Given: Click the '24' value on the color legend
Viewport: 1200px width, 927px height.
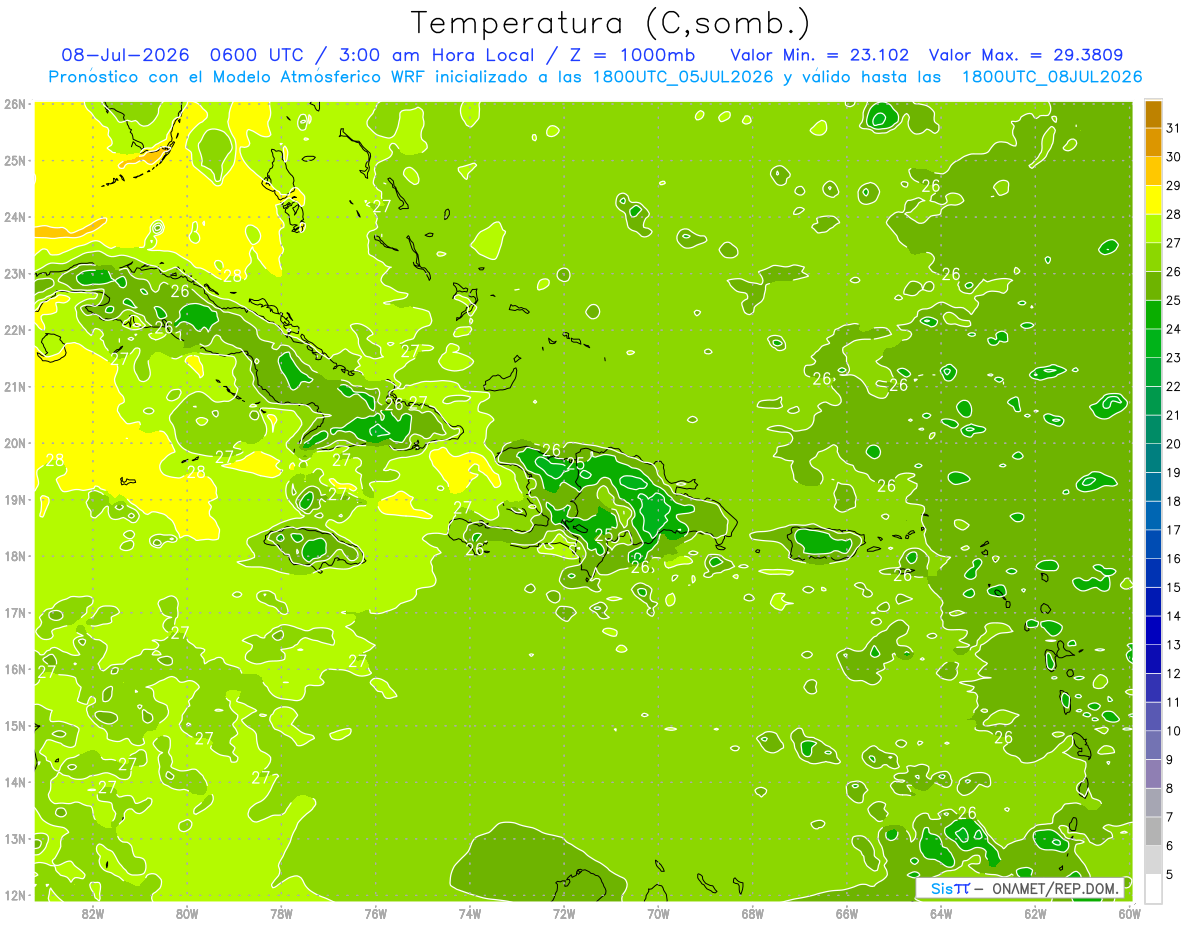Looking at the screenshot, I should click(x=1174, y=329).
